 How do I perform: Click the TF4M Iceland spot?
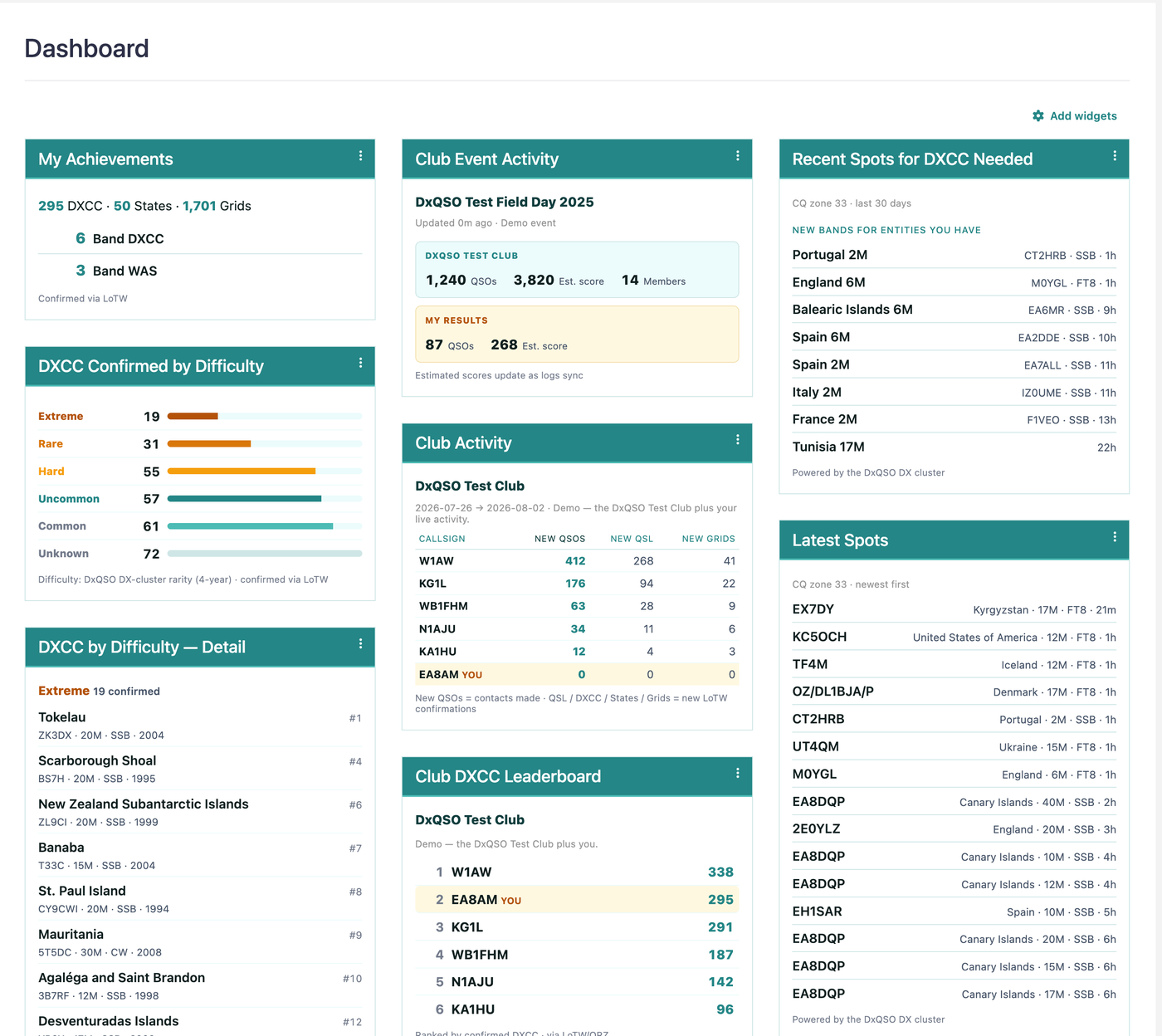tap(954, 664)
